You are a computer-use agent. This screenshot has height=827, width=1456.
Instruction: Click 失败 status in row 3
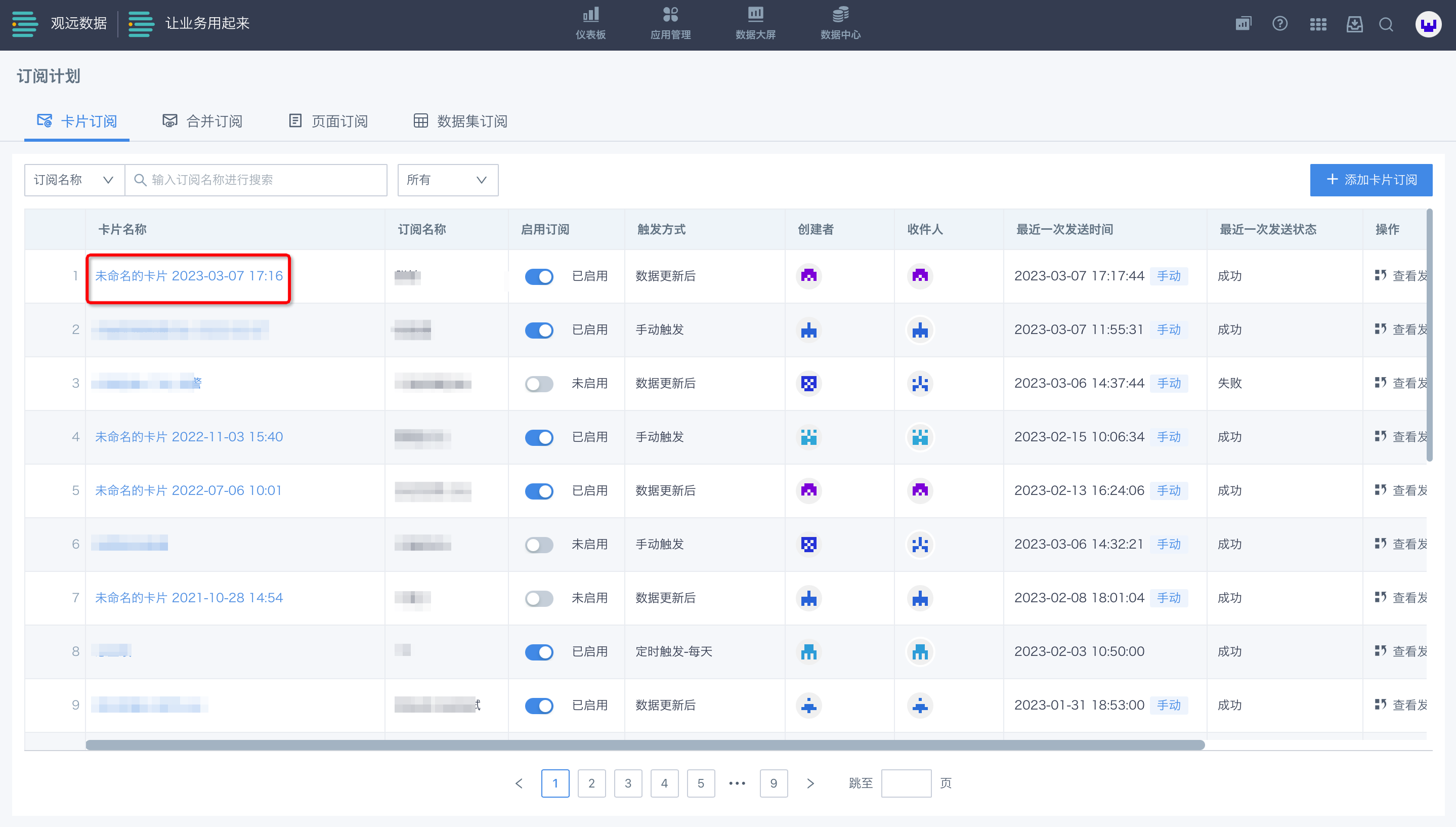1229,384
